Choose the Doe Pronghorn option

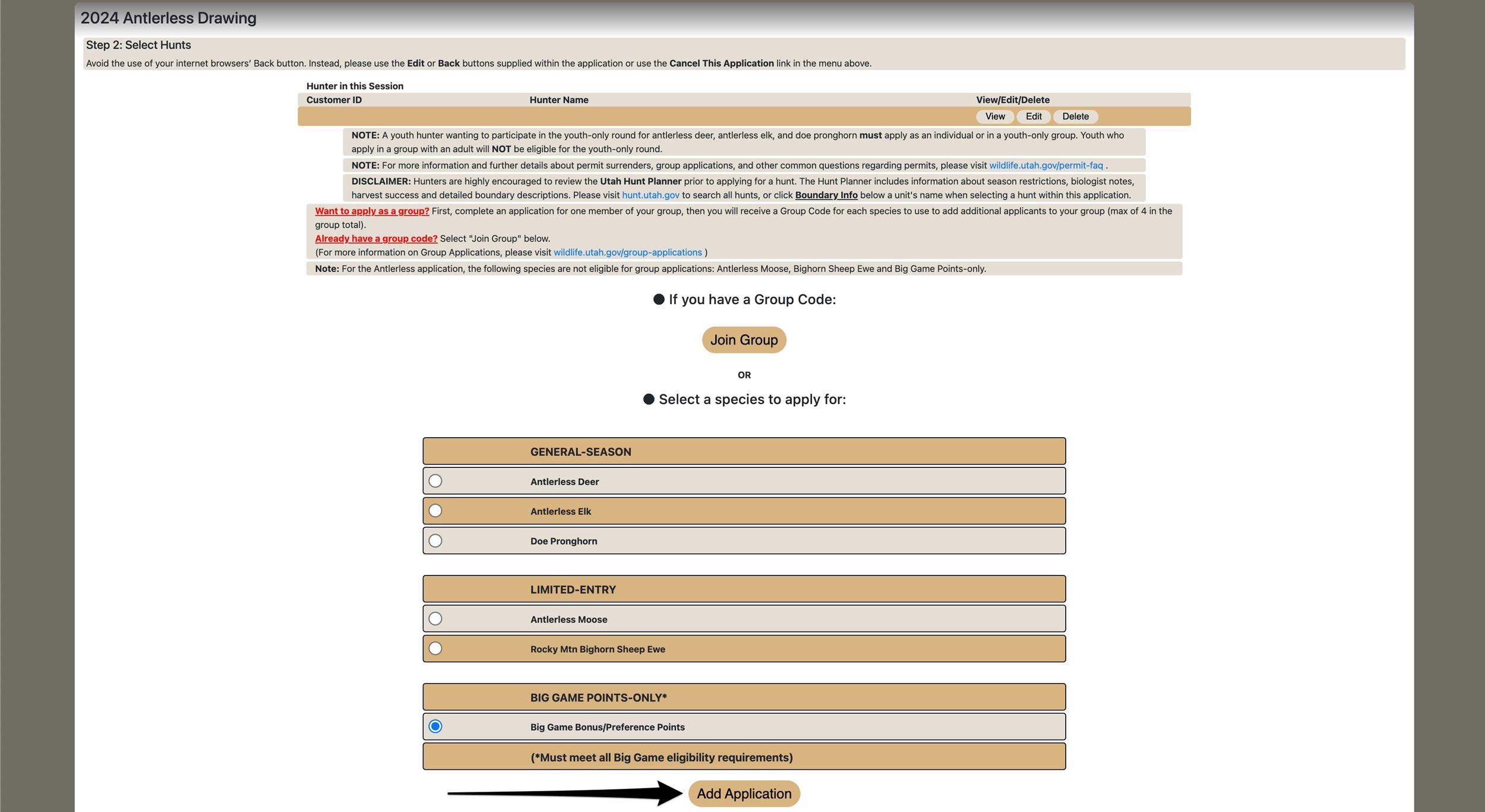[435, 541]
